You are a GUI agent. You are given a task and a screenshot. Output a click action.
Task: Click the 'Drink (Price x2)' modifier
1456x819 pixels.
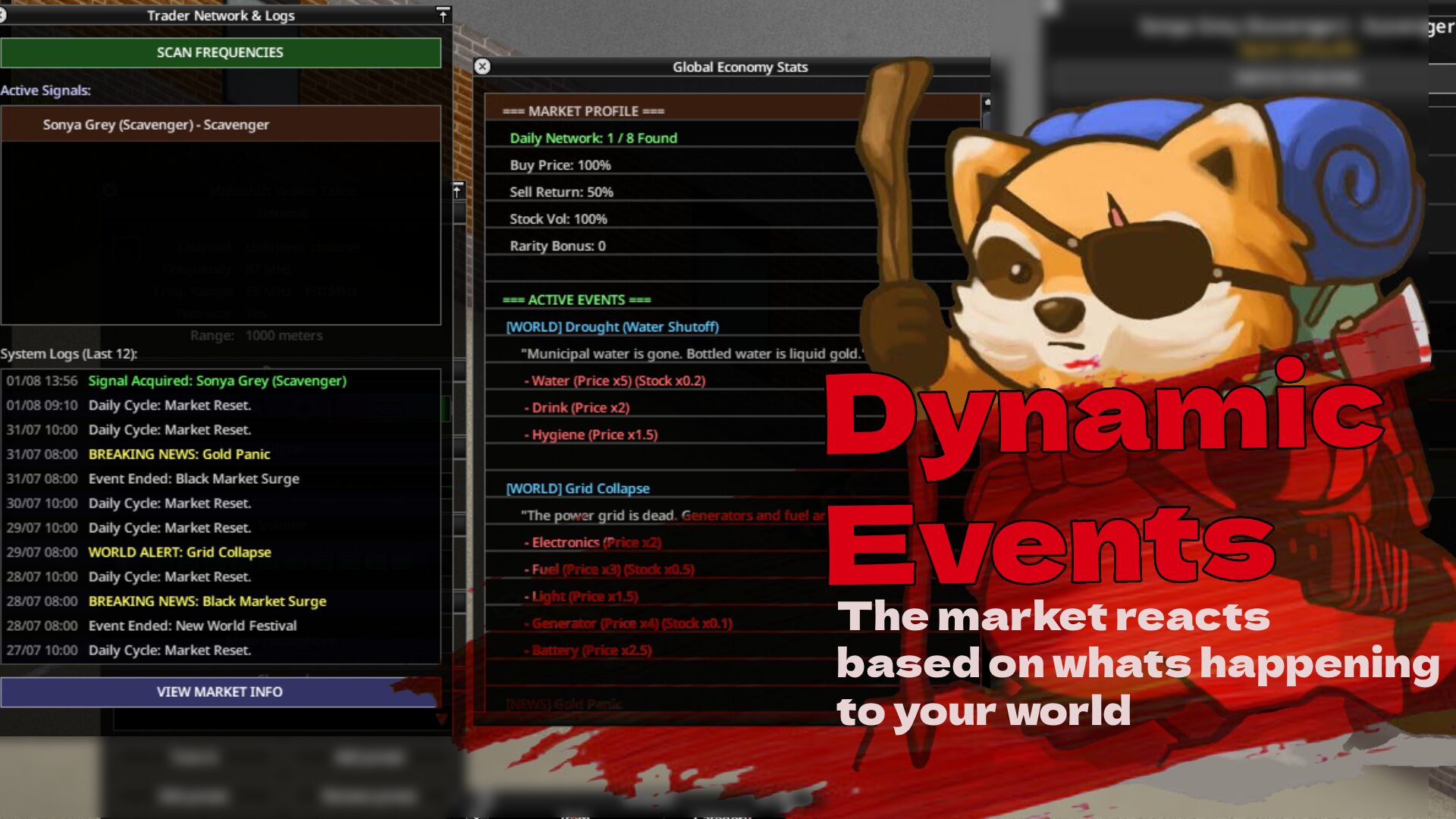[x=577, y=408]
